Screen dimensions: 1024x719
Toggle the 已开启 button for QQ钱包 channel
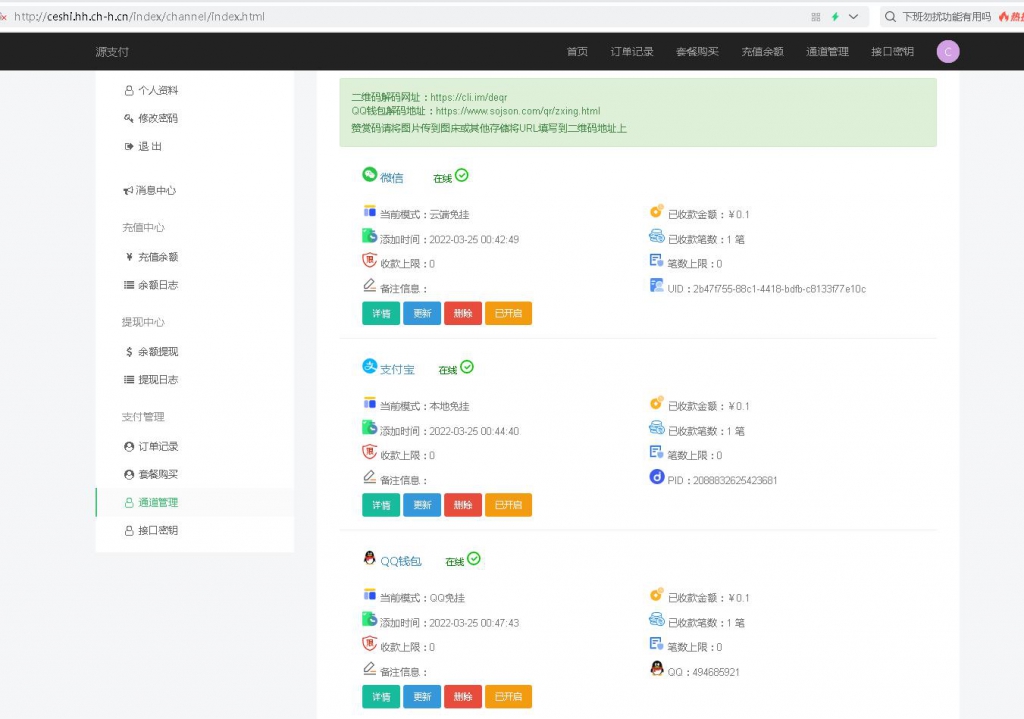[508, 697]
